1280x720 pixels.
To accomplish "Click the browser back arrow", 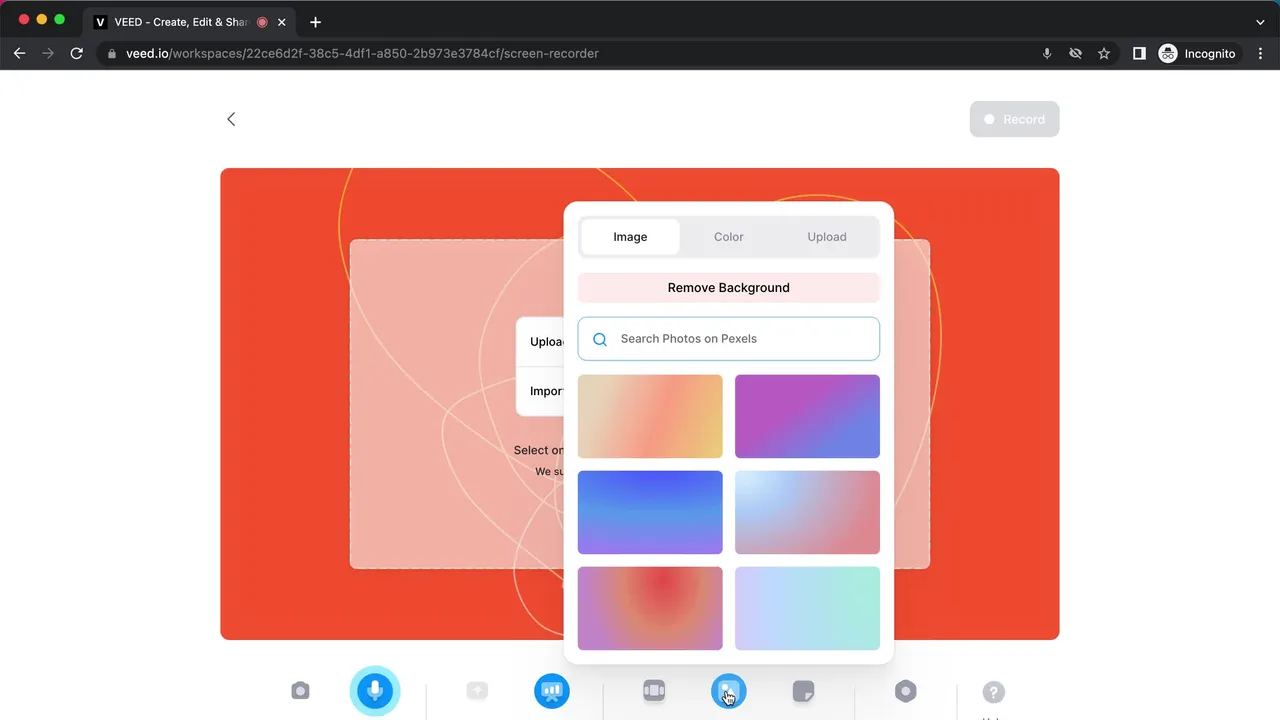I will 19,54.
